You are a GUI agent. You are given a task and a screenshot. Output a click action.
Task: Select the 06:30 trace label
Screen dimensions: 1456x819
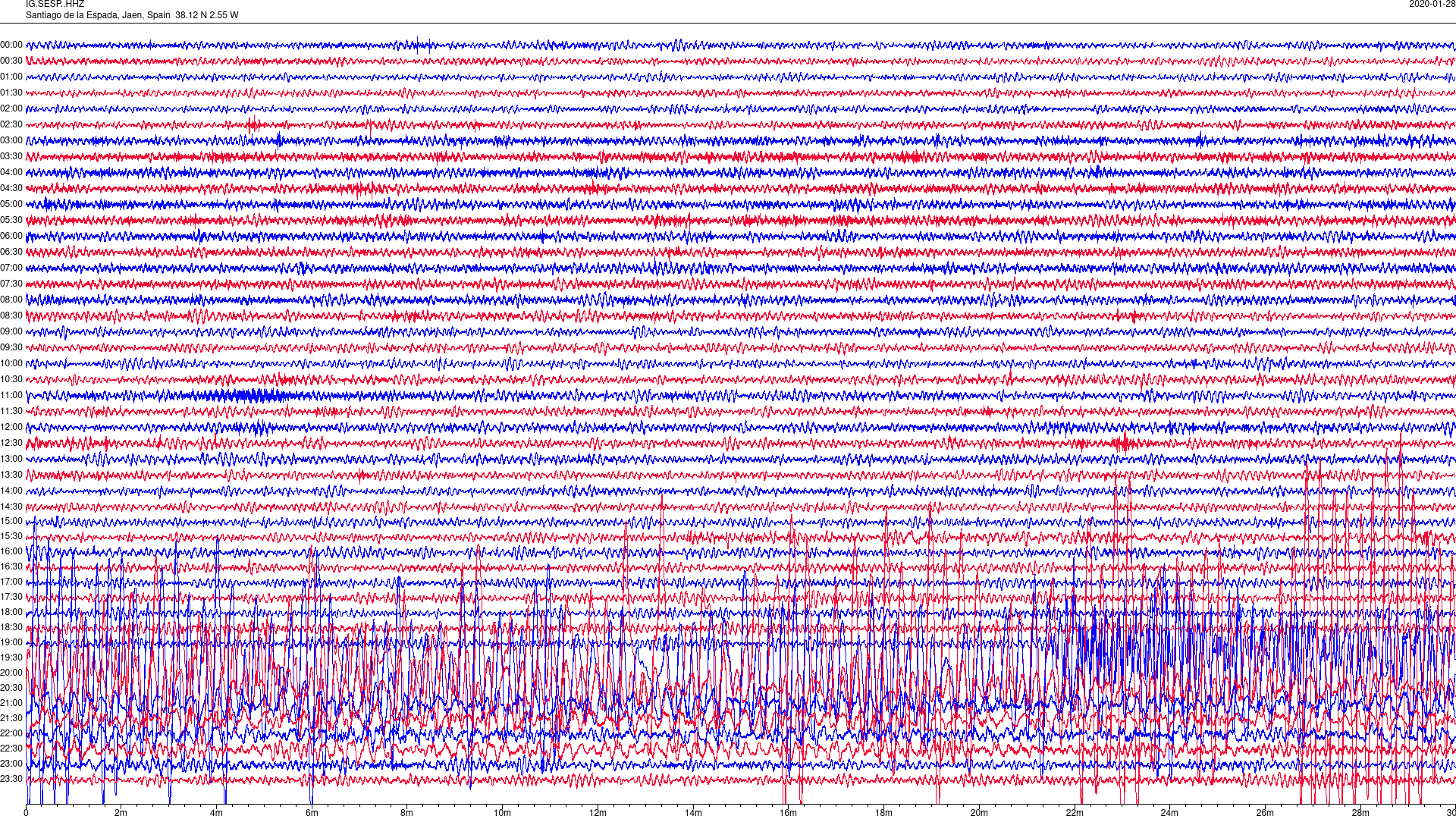(11, 252)
